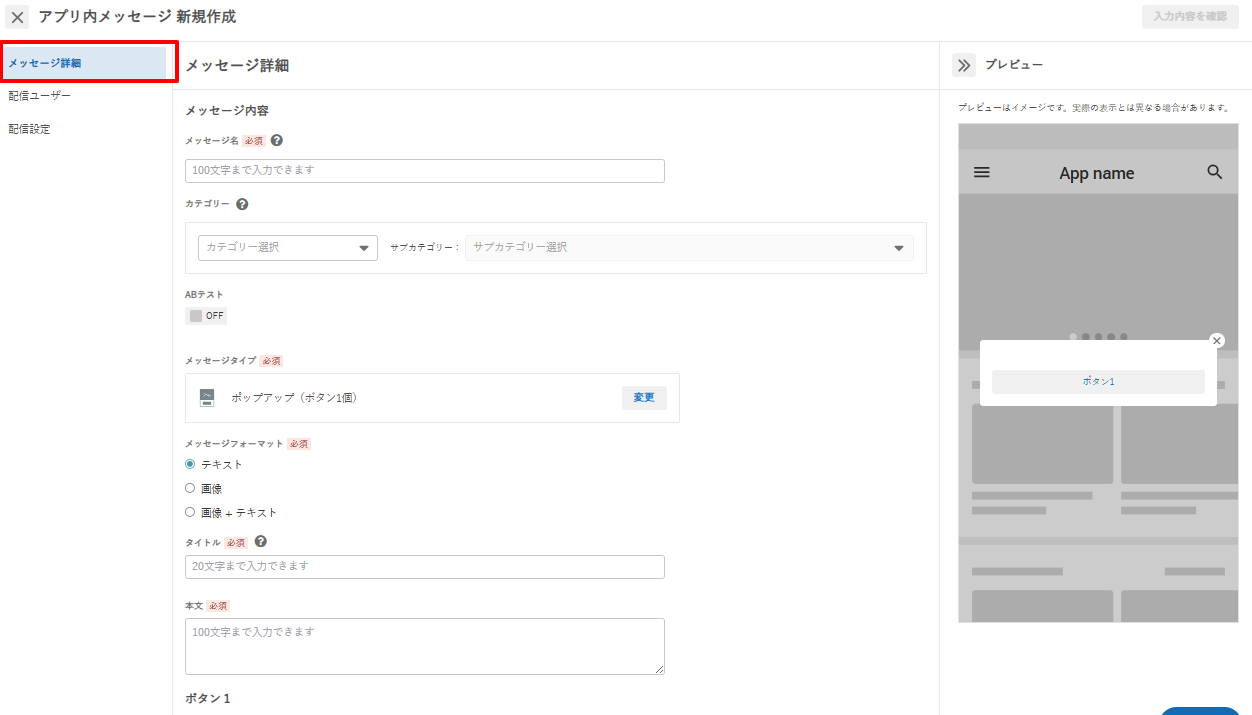
Task: Open the カテゴリー選択 dropdown
Action: pyautogui.click(x=288, y=248)
